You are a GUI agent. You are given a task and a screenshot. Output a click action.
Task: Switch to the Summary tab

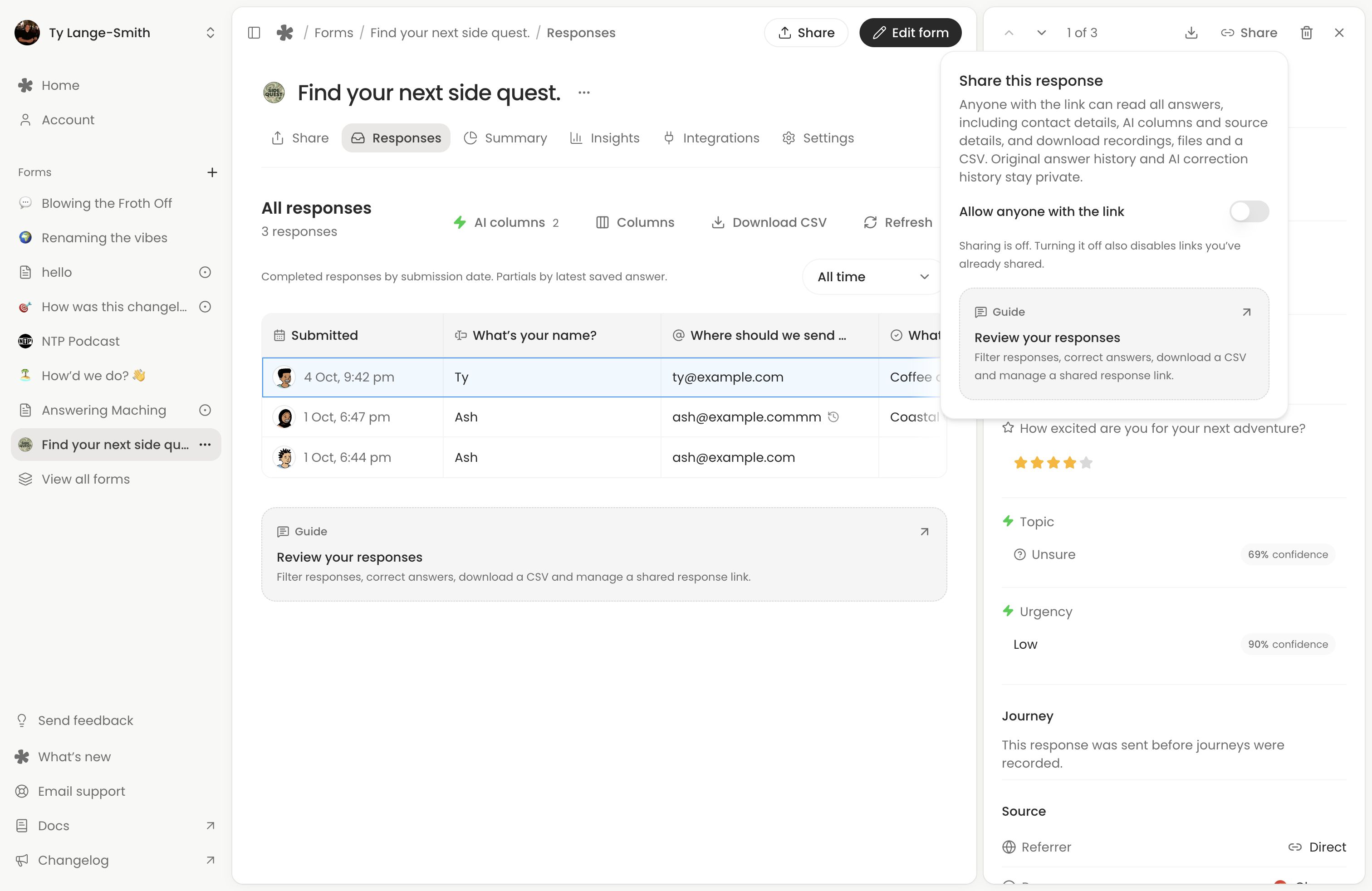[x=505, y=138]
